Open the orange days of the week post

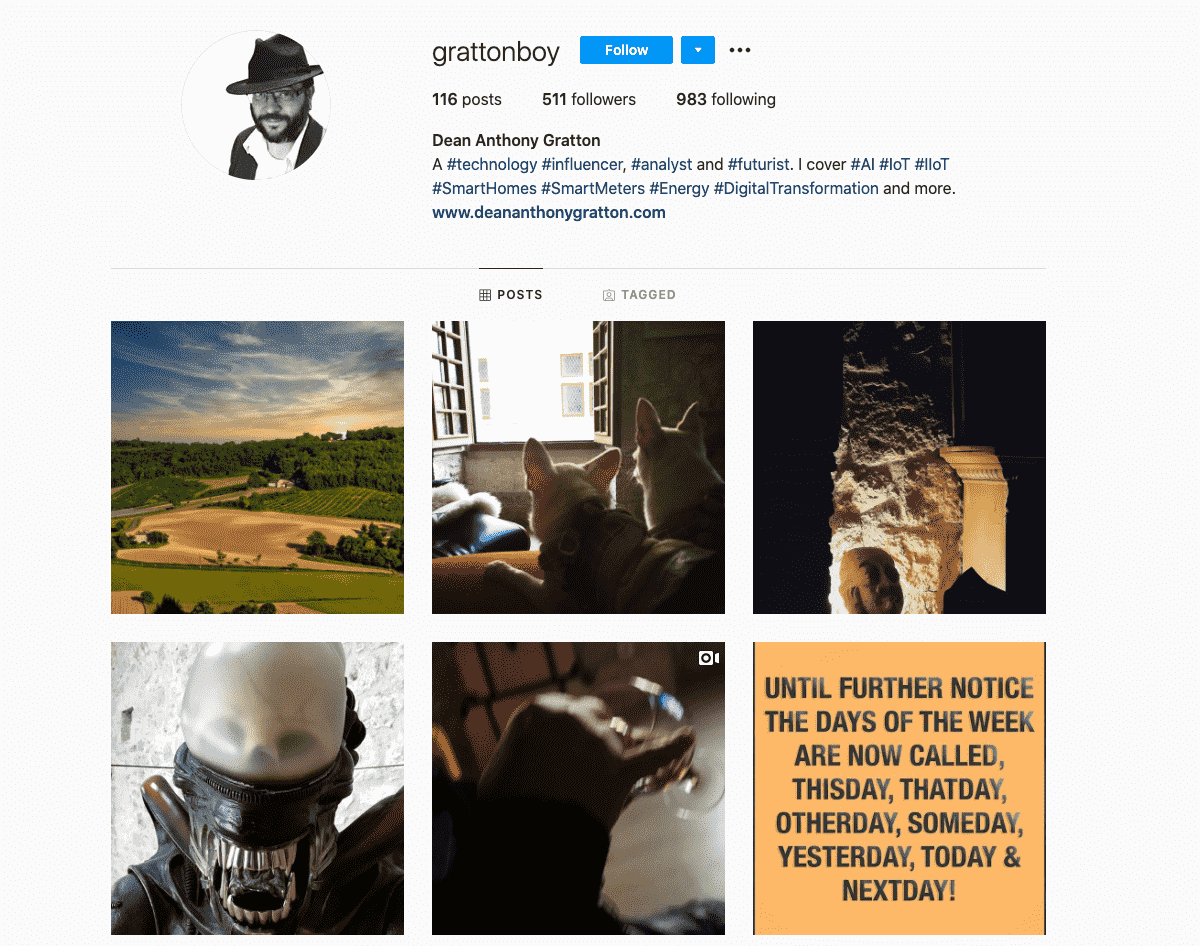(x=899, y=788)
